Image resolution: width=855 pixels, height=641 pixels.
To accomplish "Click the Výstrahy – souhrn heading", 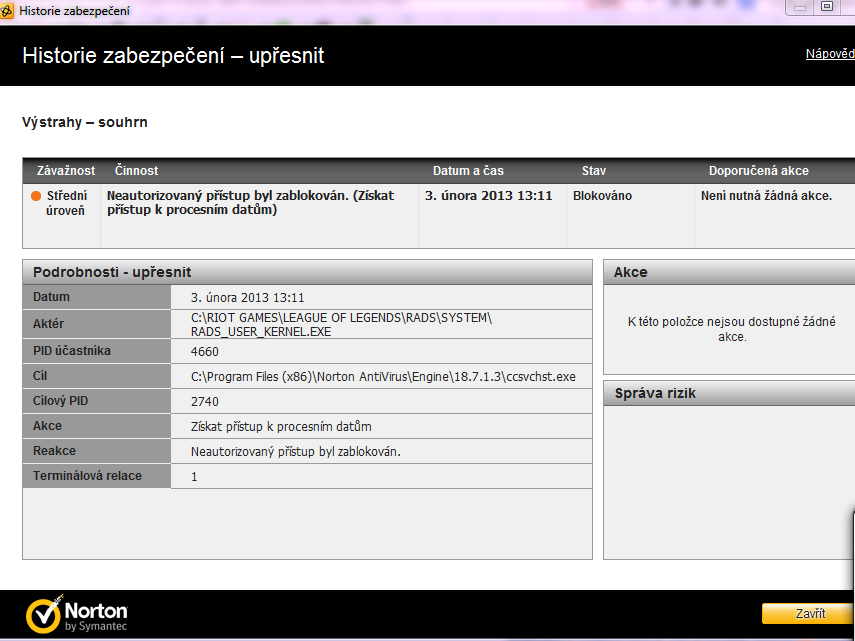I will [85, 122].
